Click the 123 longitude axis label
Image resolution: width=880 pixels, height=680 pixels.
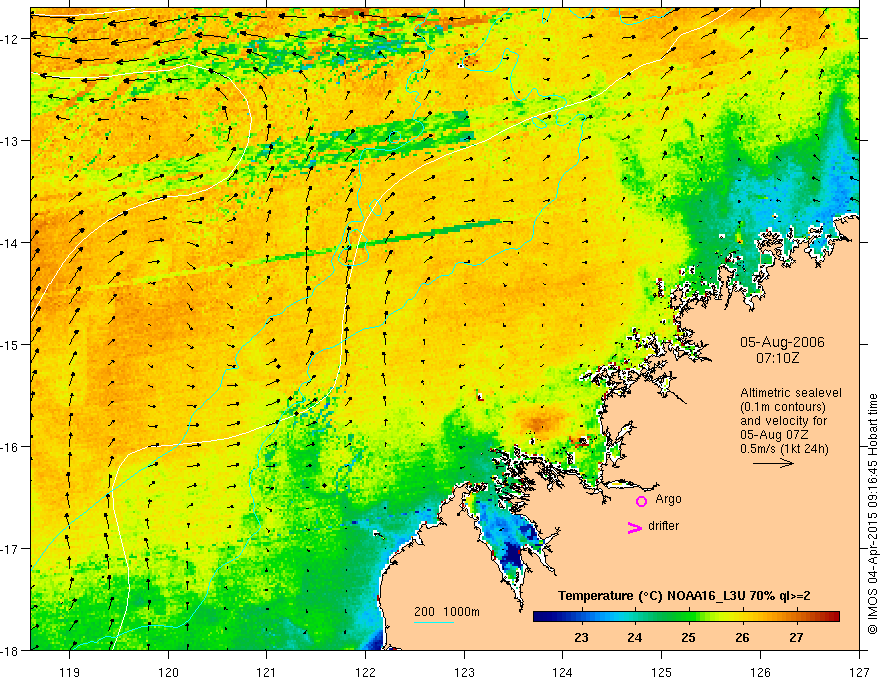click(x=464, y=672)
